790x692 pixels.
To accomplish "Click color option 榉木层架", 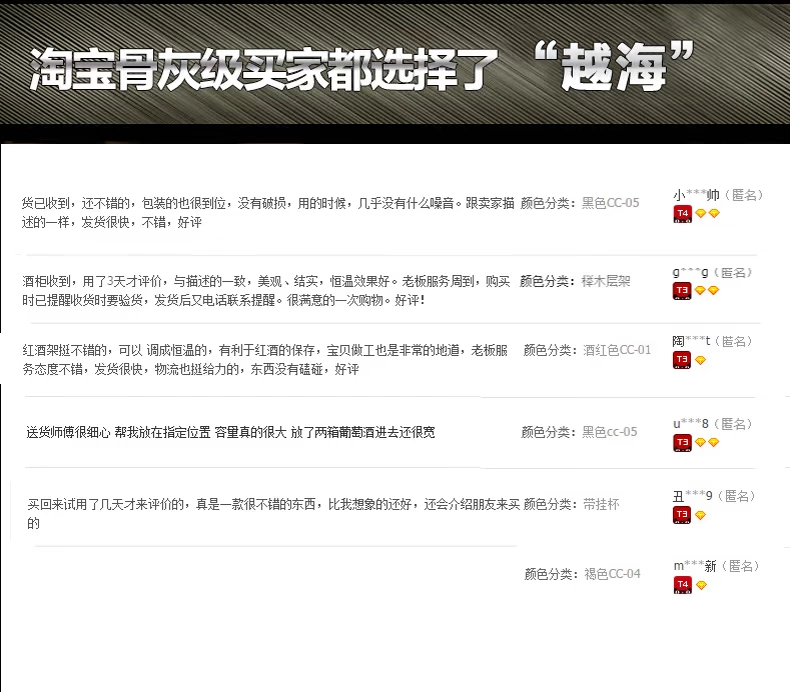I will 606,281.
